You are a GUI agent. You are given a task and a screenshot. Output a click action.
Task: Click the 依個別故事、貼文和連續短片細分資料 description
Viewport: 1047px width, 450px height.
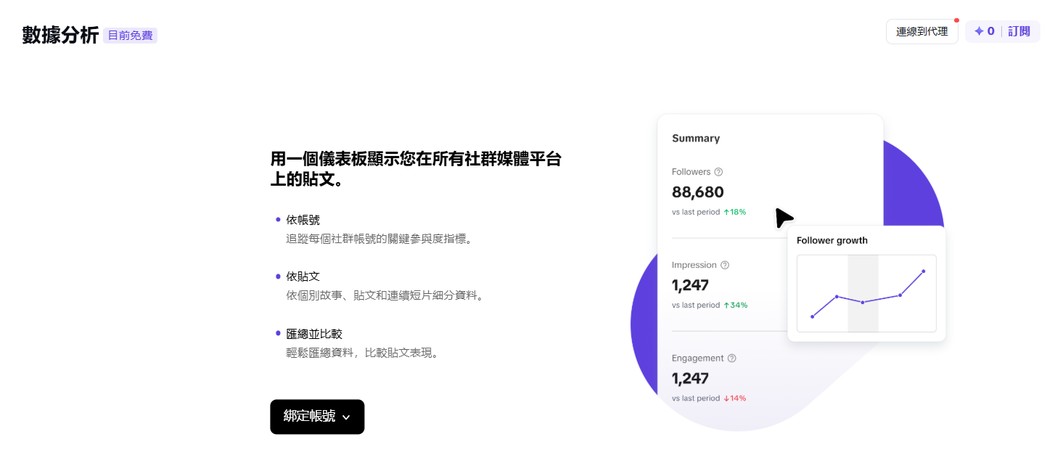pyautogui.click(x=385, y=295)
